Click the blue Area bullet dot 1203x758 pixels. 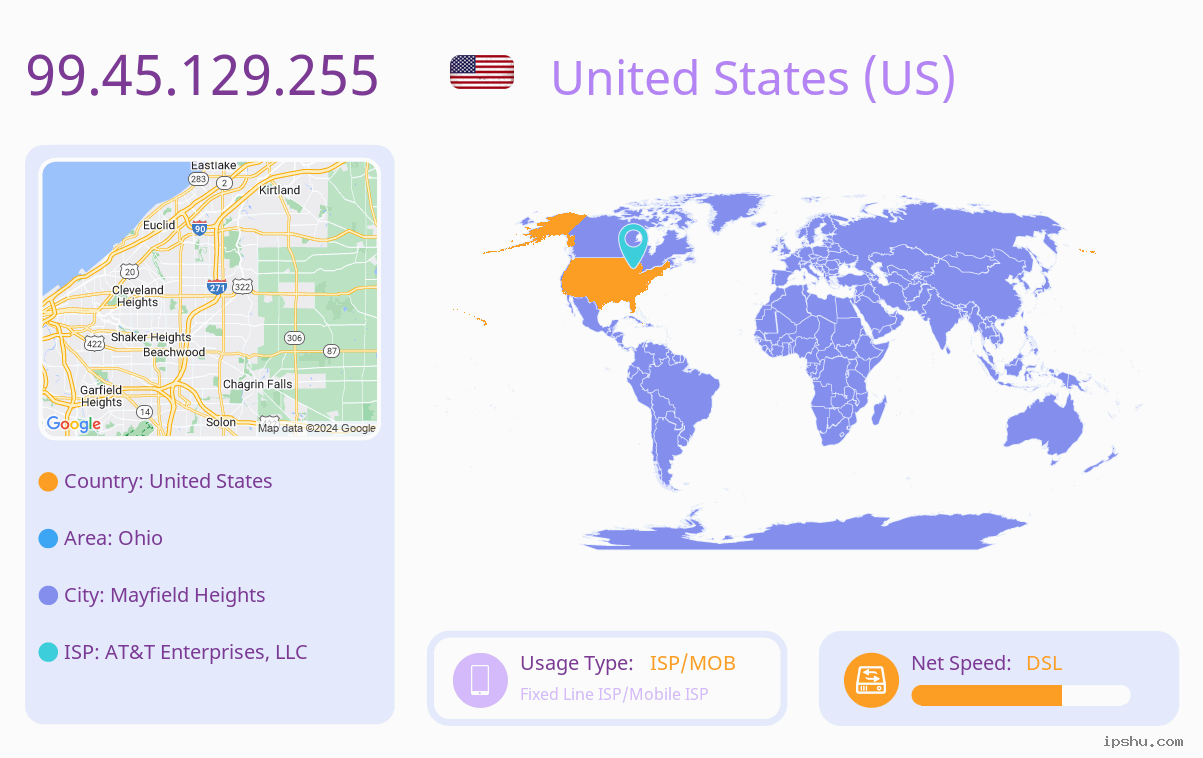click(48, 539)
